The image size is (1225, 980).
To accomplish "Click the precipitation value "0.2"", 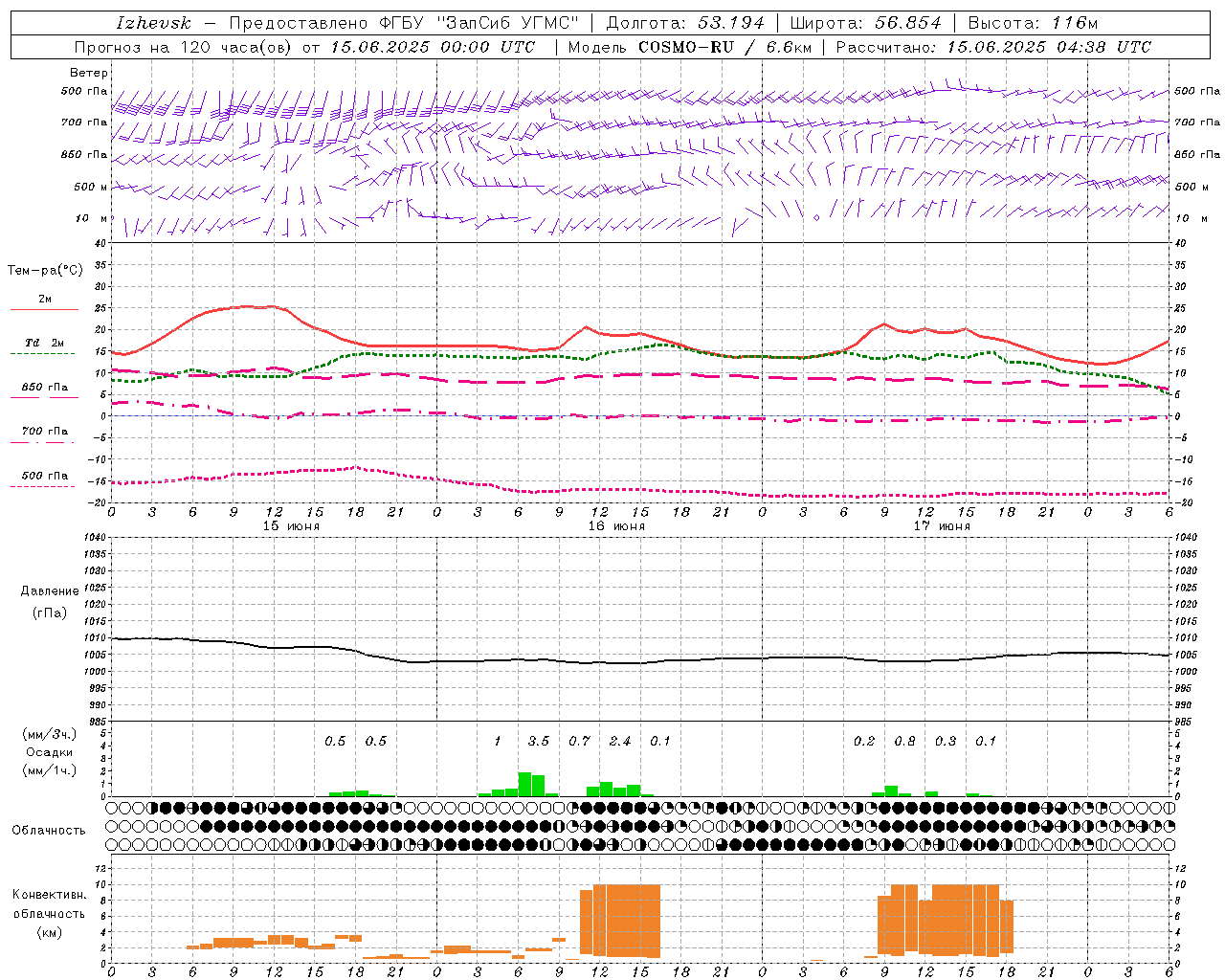I will click(864, 742).
